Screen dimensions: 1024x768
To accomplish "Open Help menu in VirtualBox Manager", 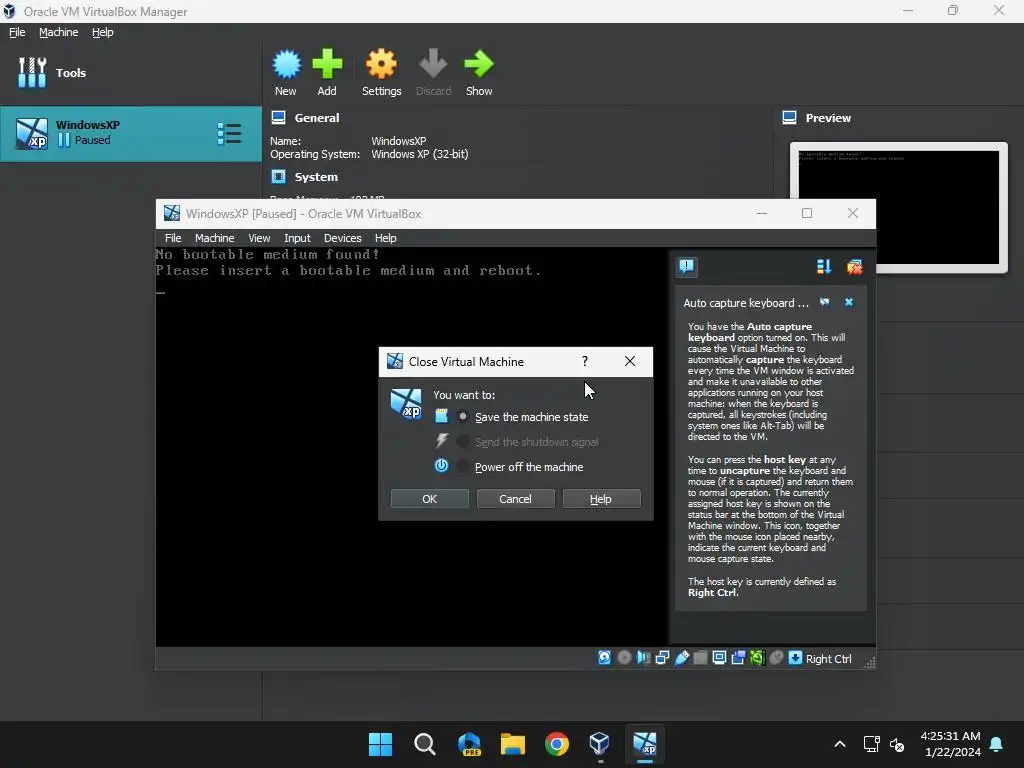I will [x=103, y=32].
